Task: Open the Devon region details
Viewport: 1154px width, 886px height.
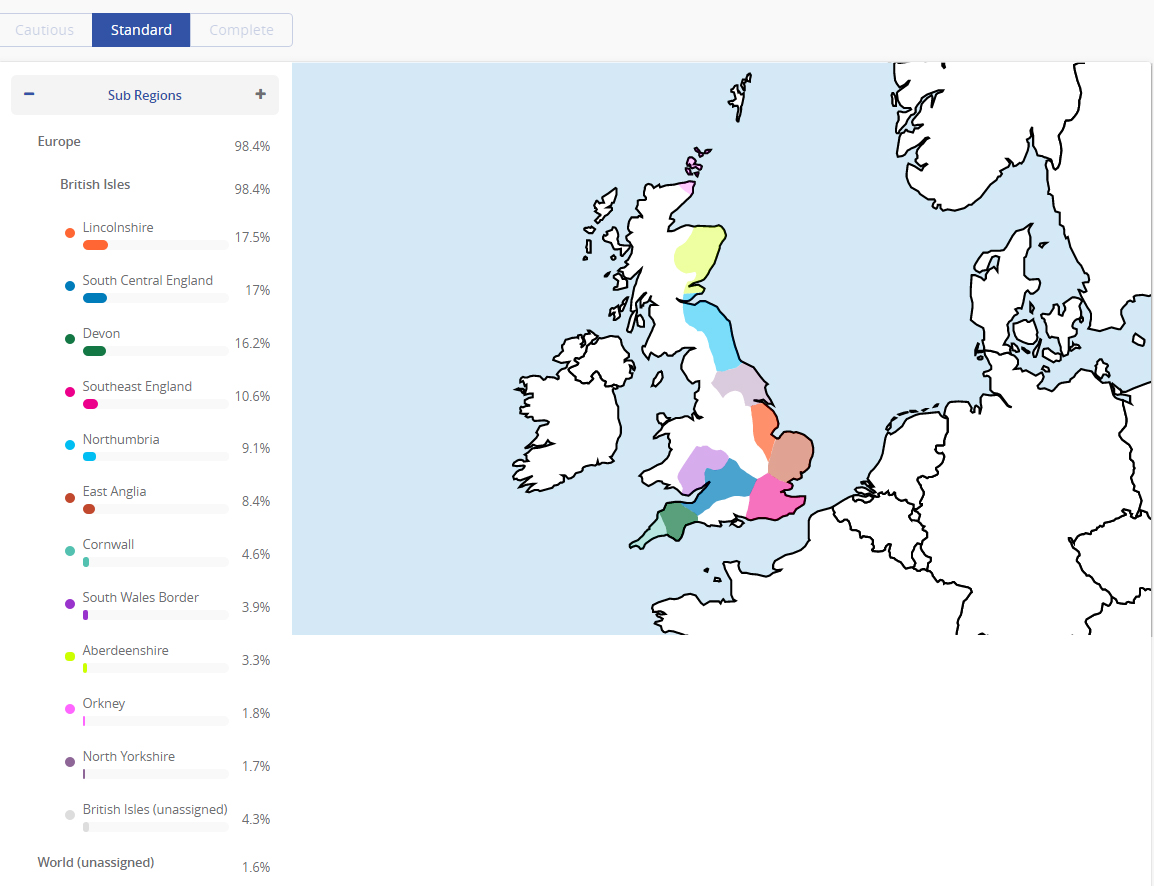Action: pyautogui.click(x=100, y=333)
